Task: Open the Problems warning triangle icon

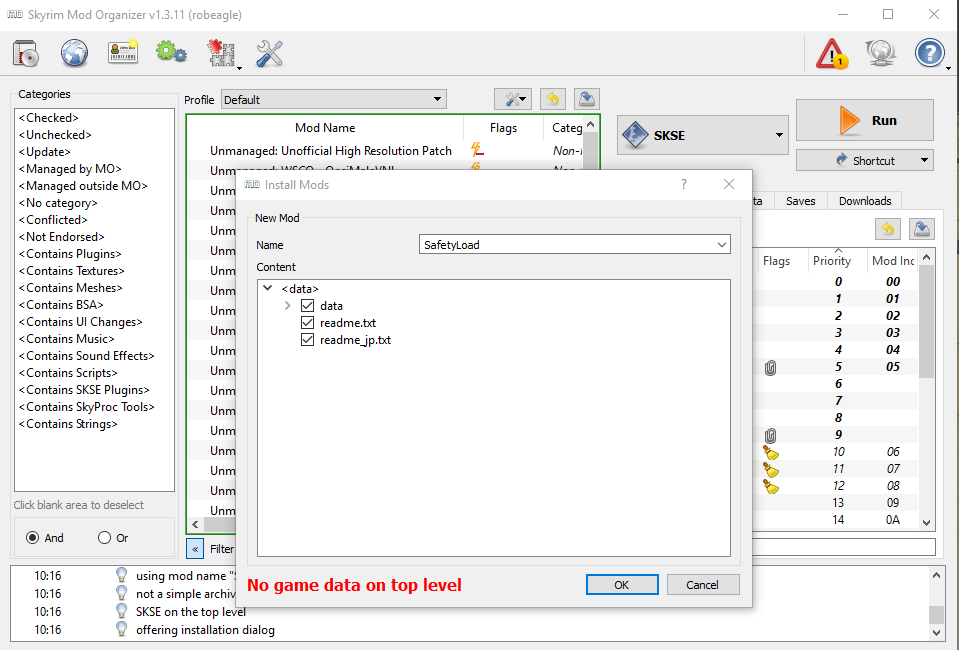Action: pos(832,54)
